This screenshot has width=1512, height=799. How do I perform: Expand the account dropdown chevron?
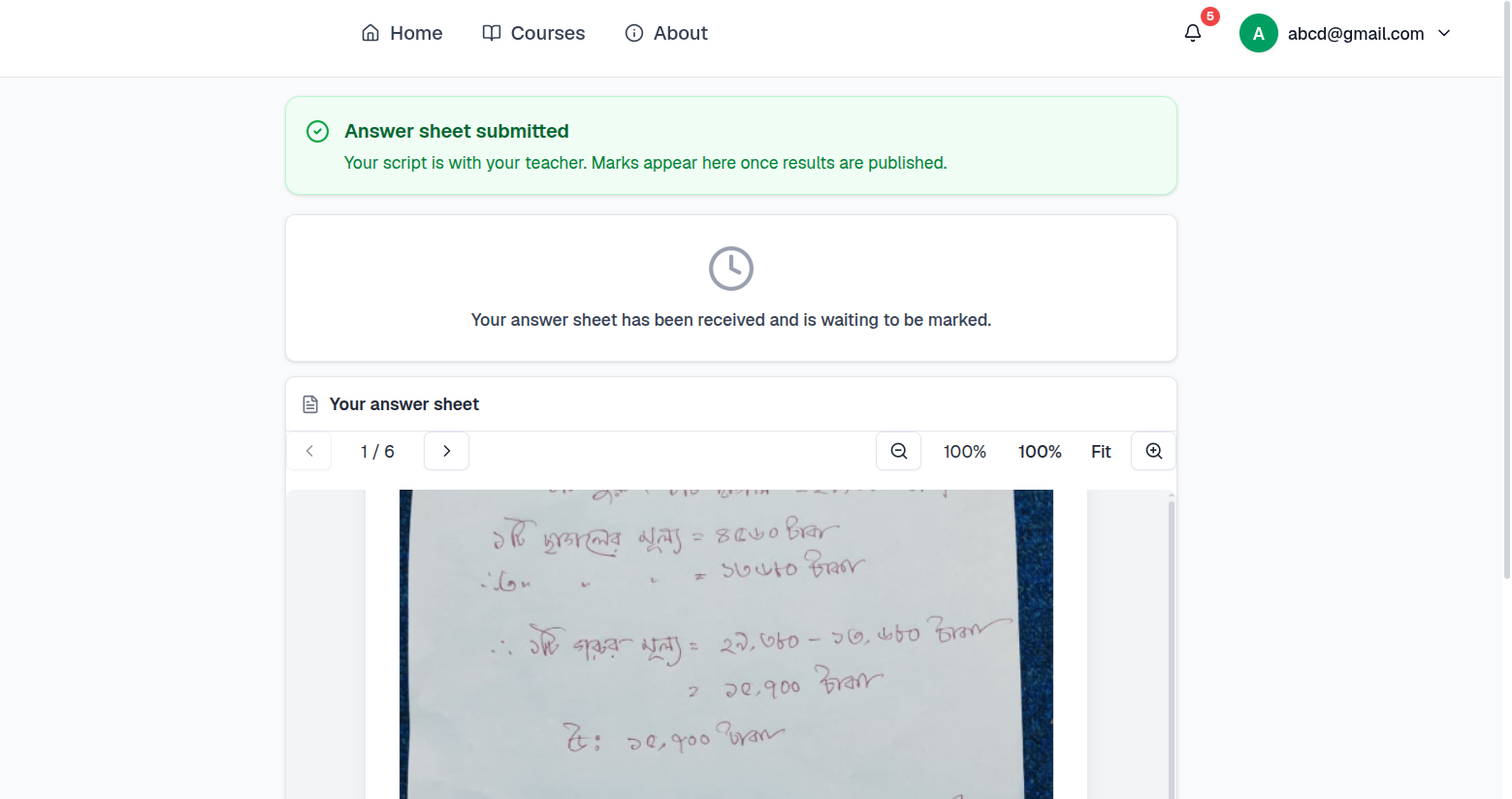tap(1444, 33)
